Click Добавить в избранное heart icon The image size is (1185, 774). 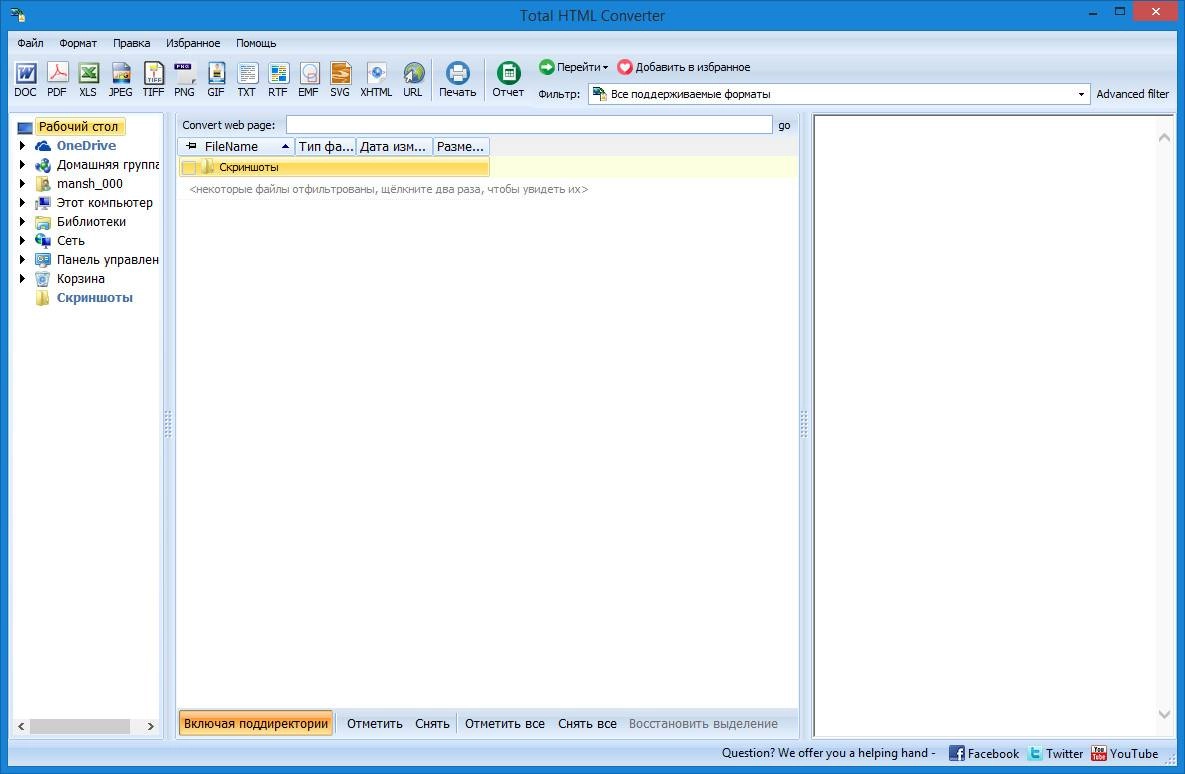tap(624, 67)
